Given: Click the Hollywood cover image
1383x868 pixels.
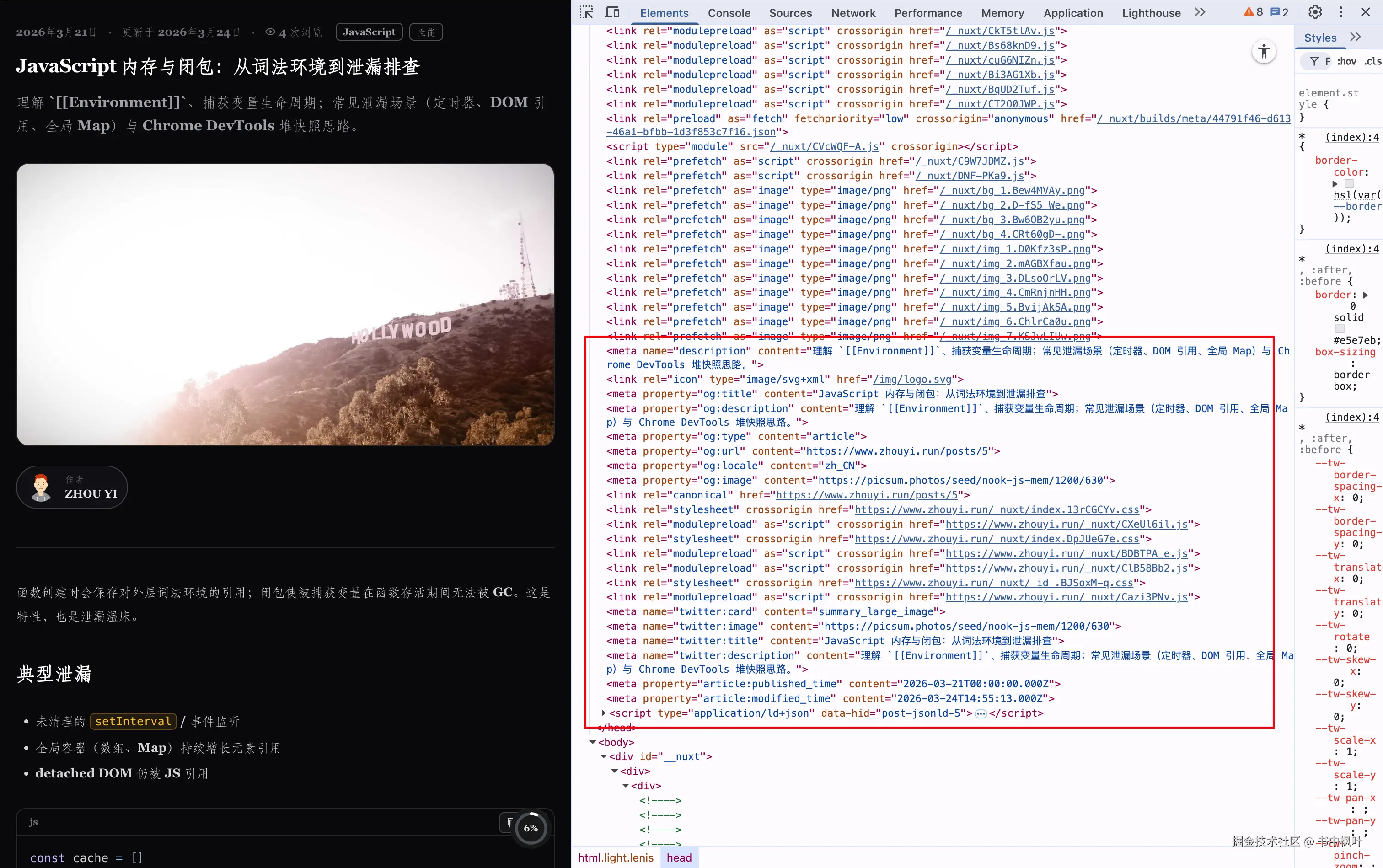Looking at the screenshot, I should click(285, 304).
